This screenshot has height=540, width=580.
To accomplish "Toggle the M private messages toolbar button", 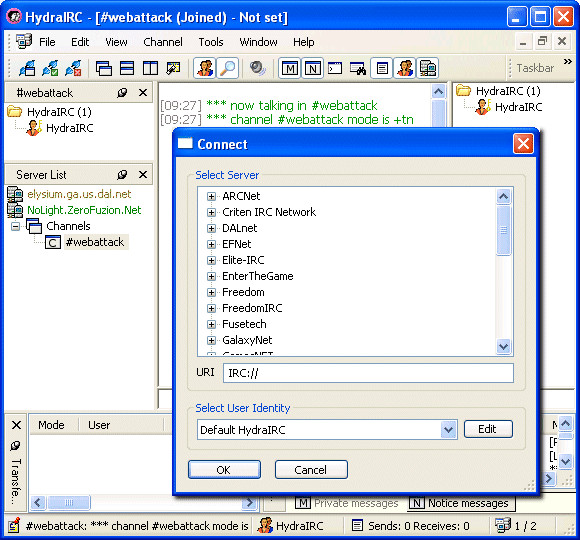I will click(x=290, y=68).
